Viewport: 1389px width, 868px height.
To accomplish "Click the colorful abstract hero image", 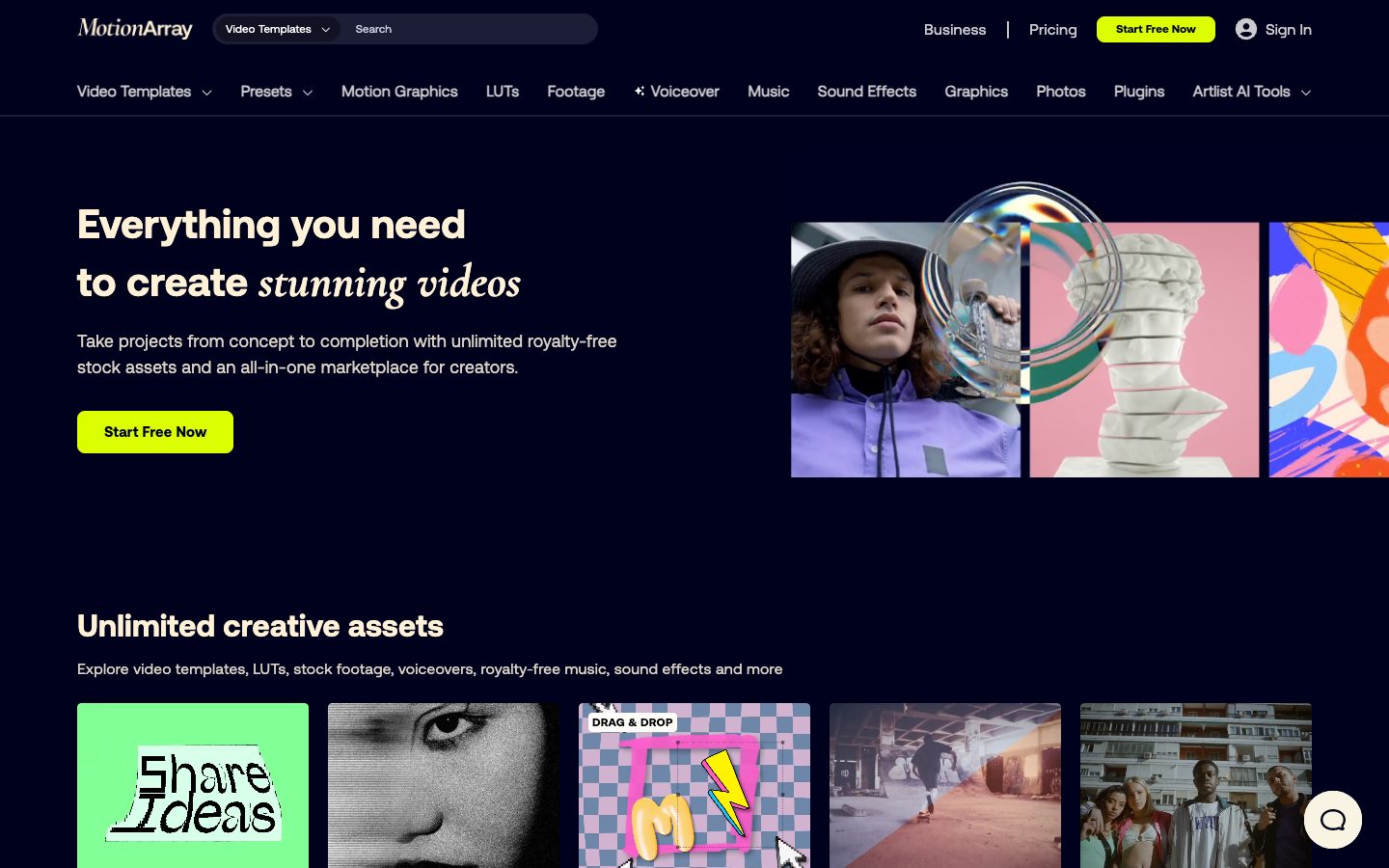I will 1329,350.
